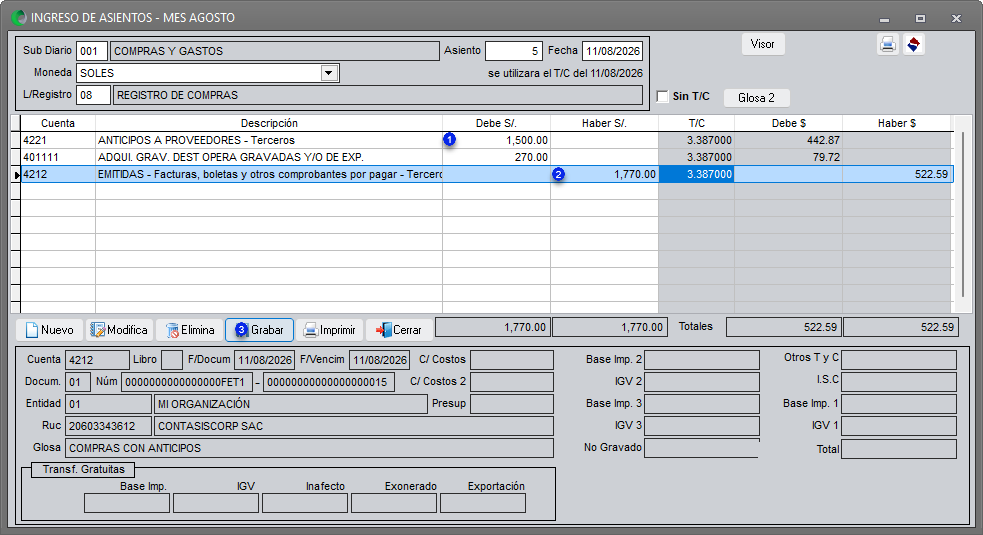
Task: Click the Haber $ value 522.59 in row 4212
Action: 931,174
